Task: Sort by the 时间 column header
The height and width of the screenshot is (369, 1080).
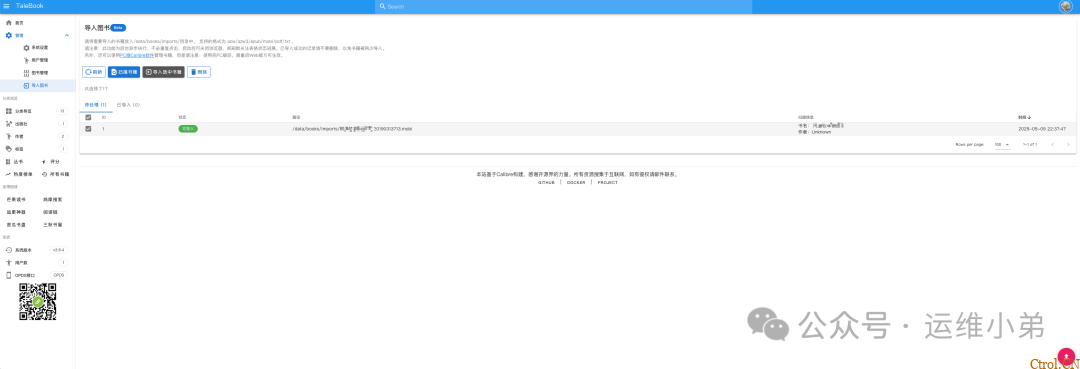Action: [x=1024, y=117]
